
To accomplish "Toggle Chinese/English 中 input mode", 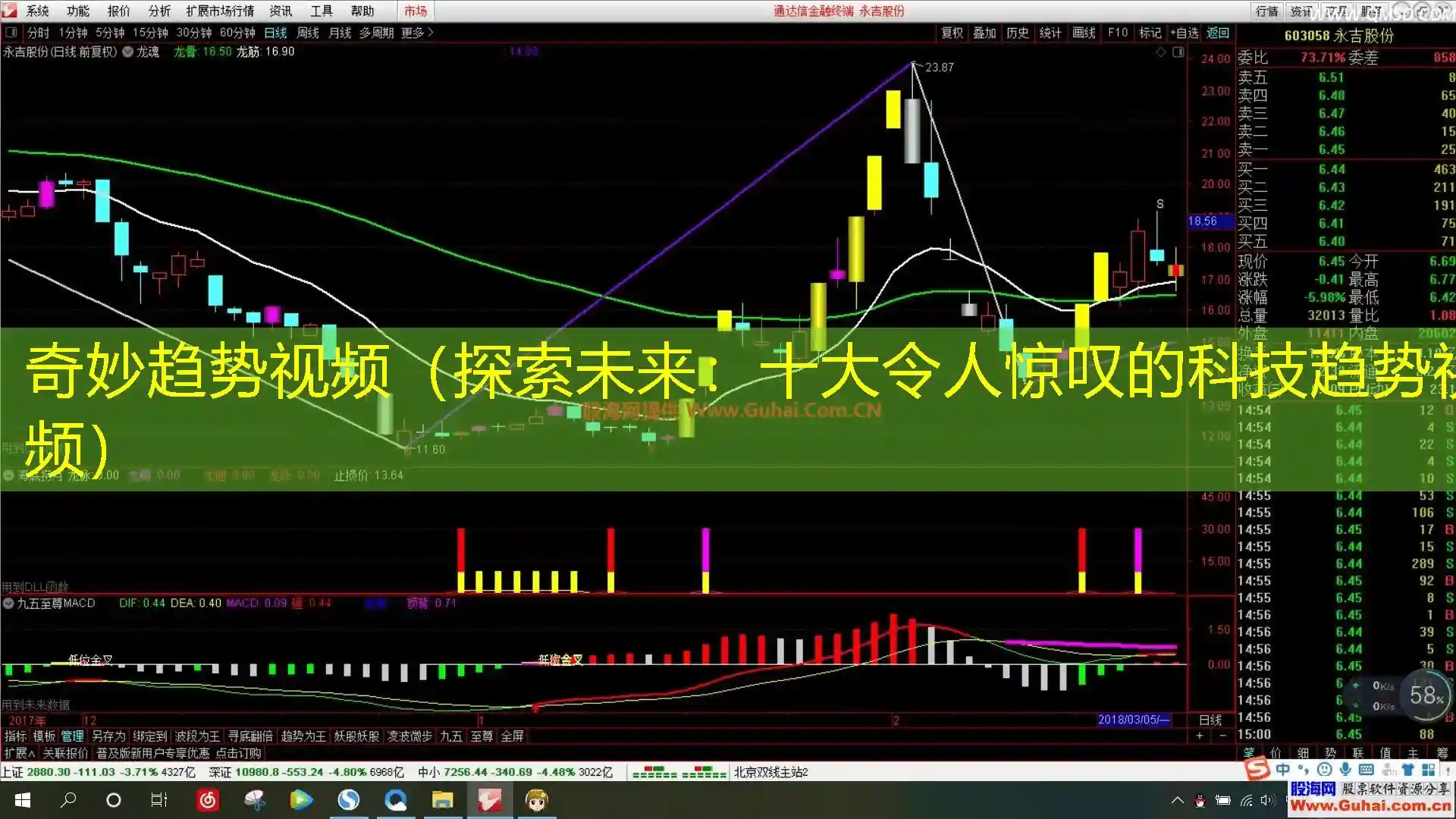I will coord(1283,770).
